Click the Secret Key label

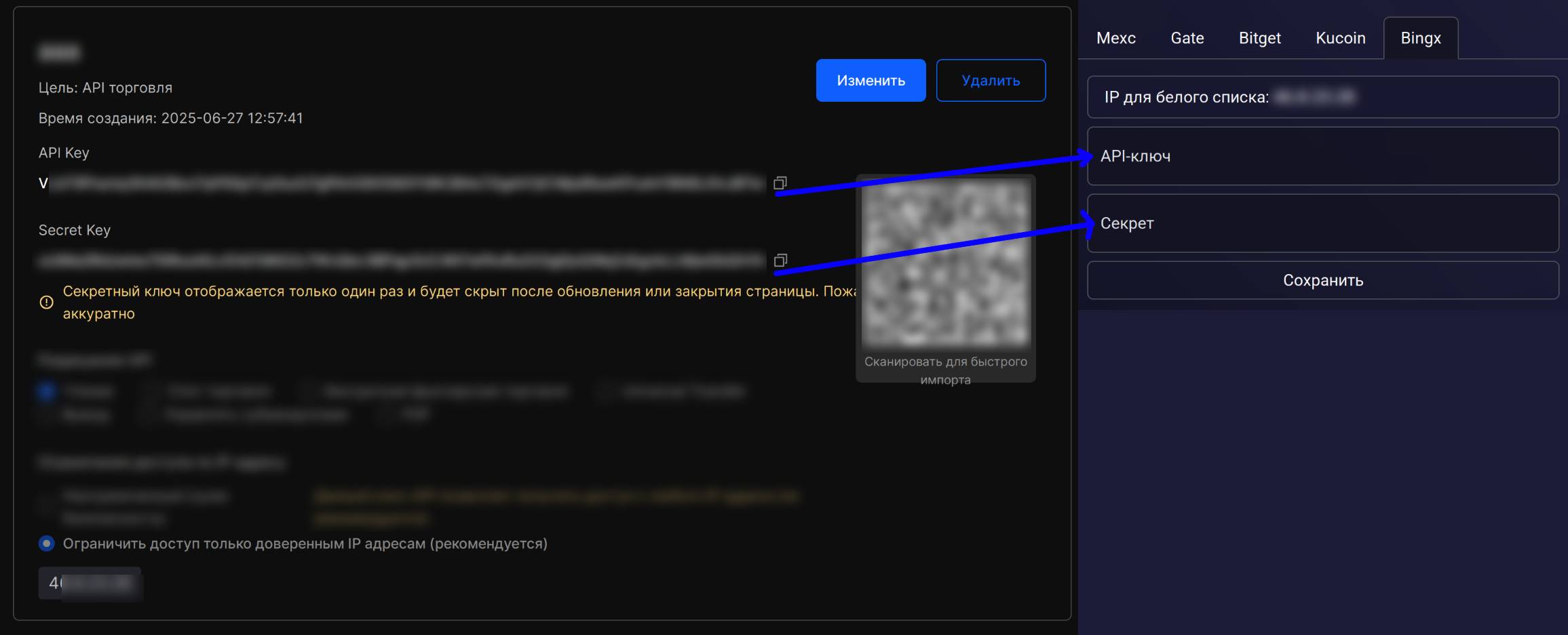tap(75, 230)
